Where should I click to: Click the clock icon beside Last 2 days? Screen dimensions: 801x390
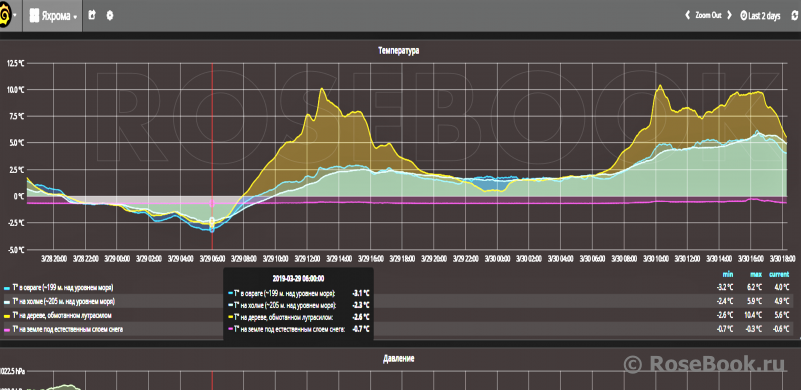click(x=743, y=16)
